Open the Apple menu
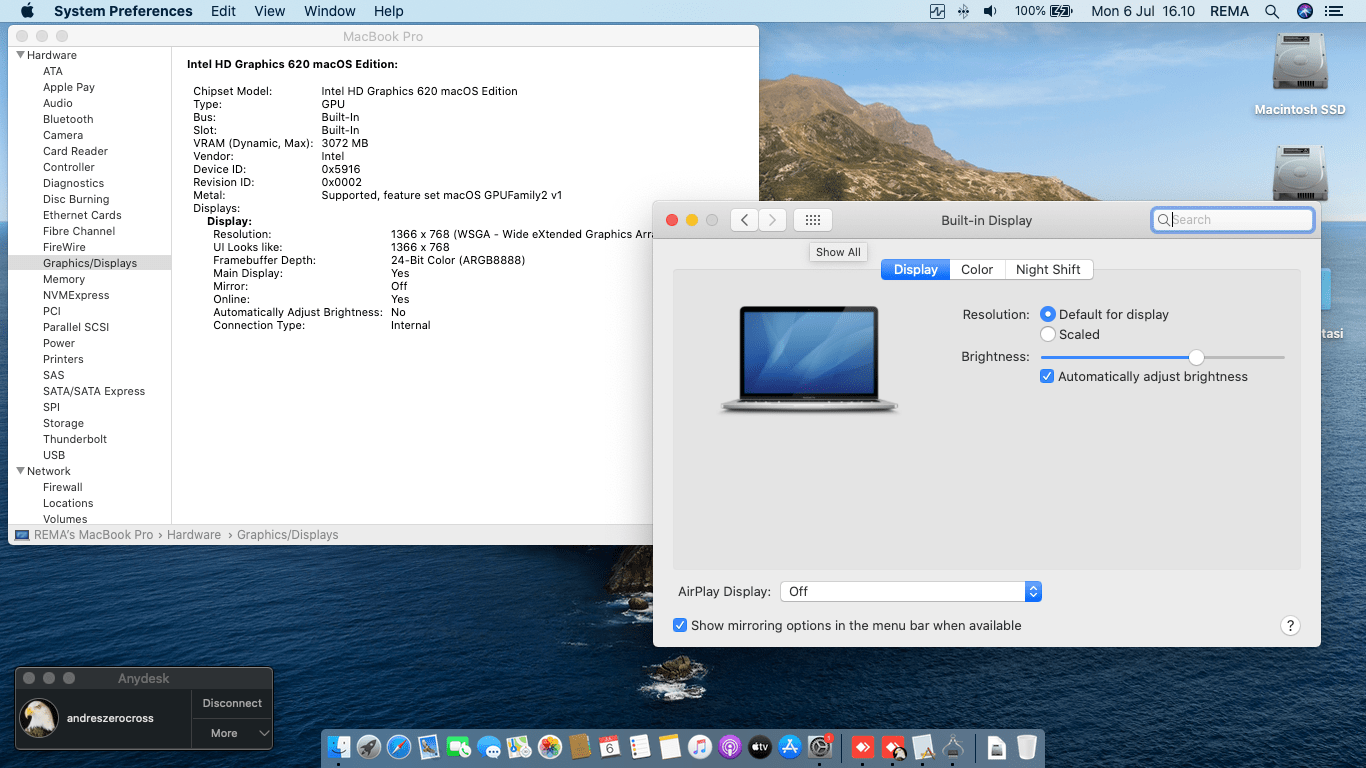Viewport: 1366px width, 768px height. tap(27, 11)
